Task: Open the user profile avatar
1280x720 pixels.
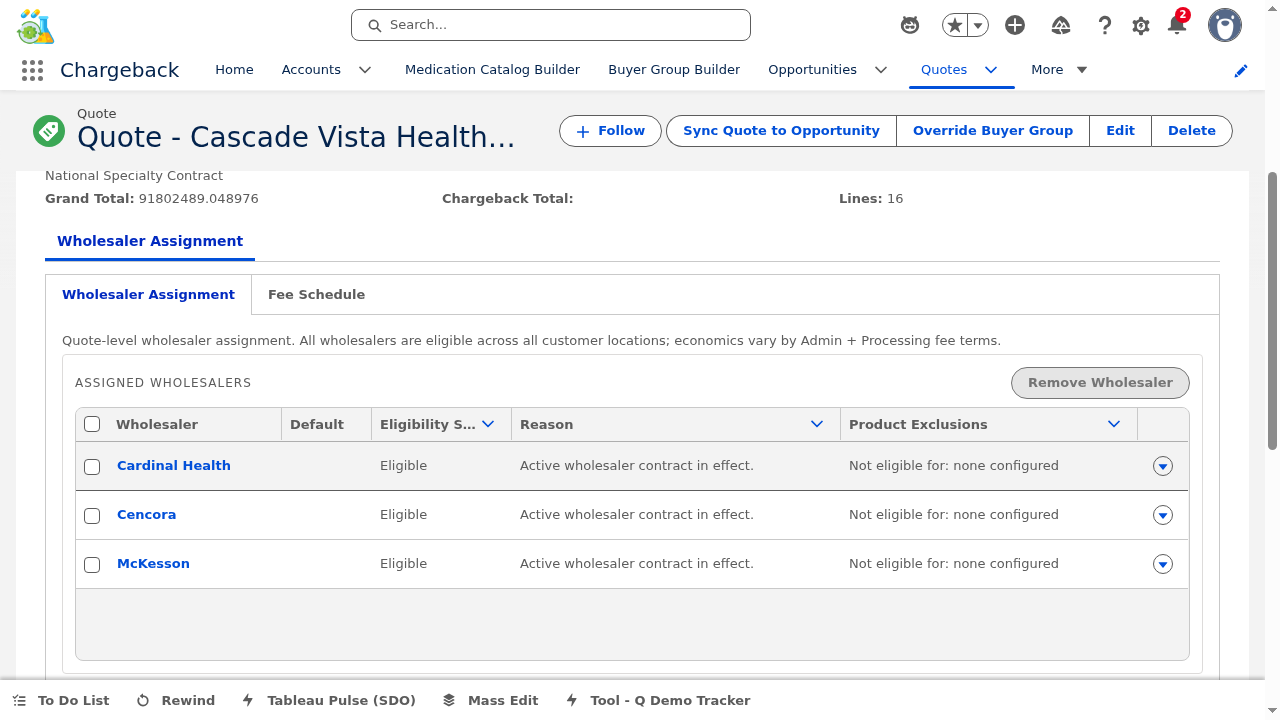Action: click(x=1225, y=25)
